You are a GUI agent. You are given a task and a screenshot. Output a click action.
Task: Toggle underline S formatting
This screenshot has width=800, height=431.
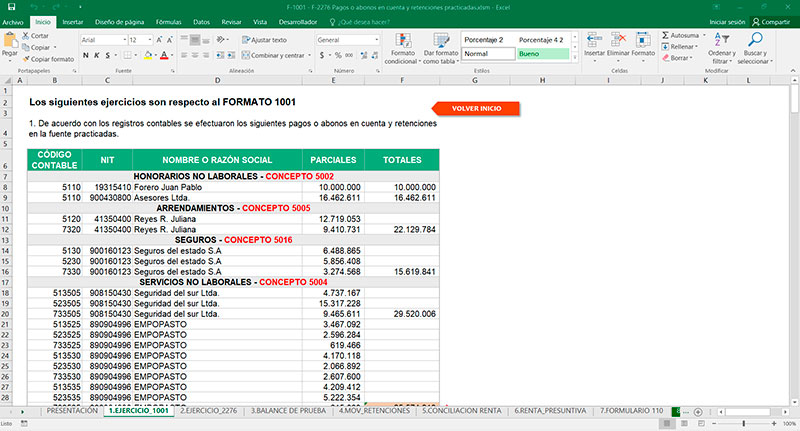pyautogui.click(x=107, y=55)
